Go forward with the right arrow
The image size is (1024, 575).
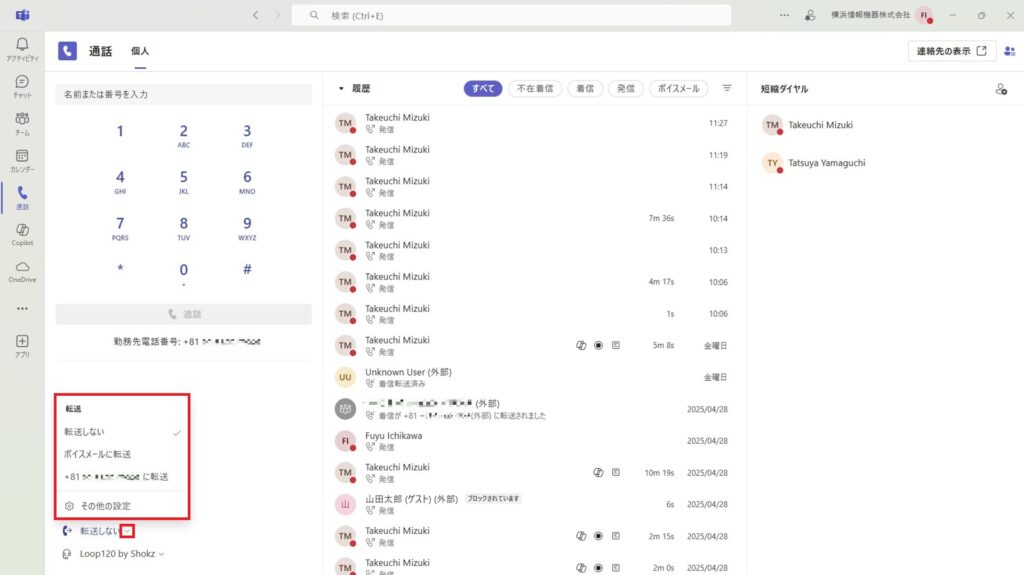(278, 15)
